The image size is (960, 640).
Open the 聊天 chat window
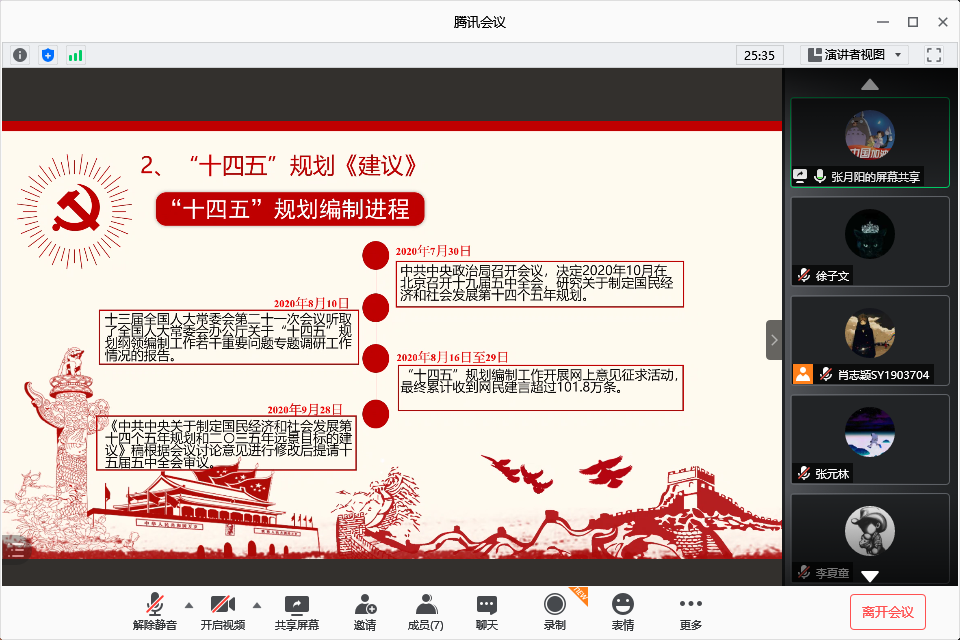[487, 611]
